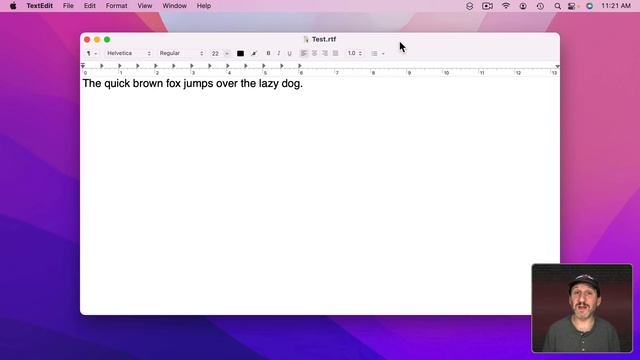The image size is (640, 360).
Task: Open Control Center
Action: click(x=572, y=6)
